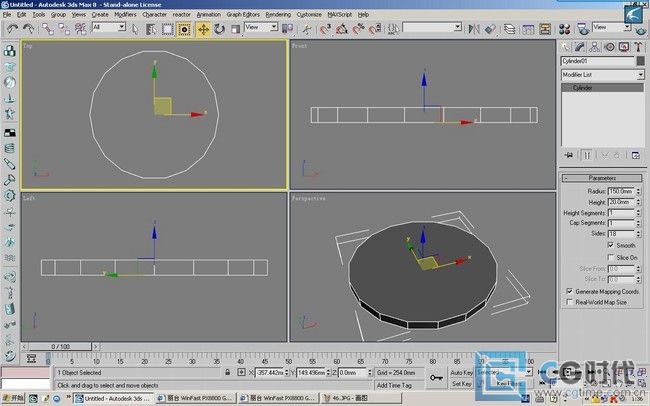Toggle Generate Mapping Coords checkbox

[x=570, y=292]
